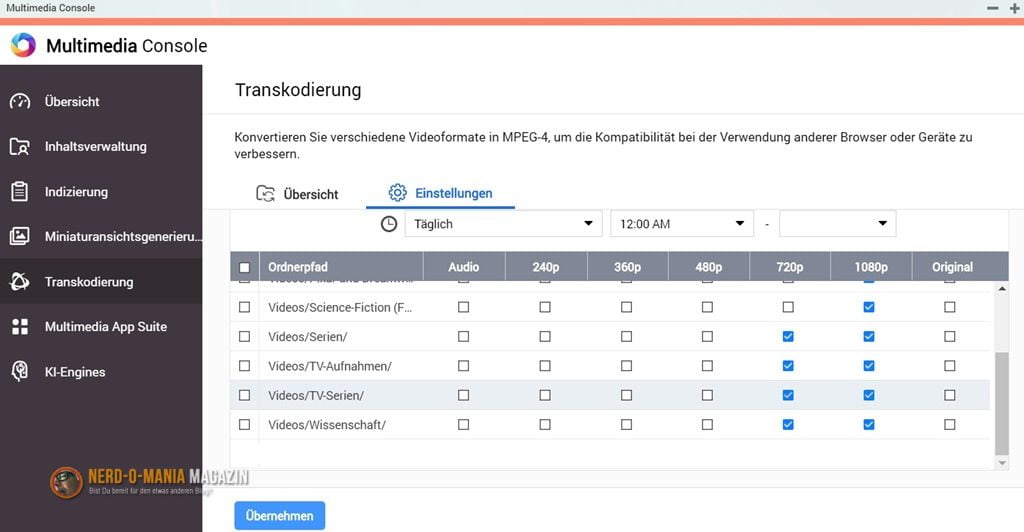
Task: Click the Ordnerpfad column header
Action: pyautogui.click(x=341, y=267)
